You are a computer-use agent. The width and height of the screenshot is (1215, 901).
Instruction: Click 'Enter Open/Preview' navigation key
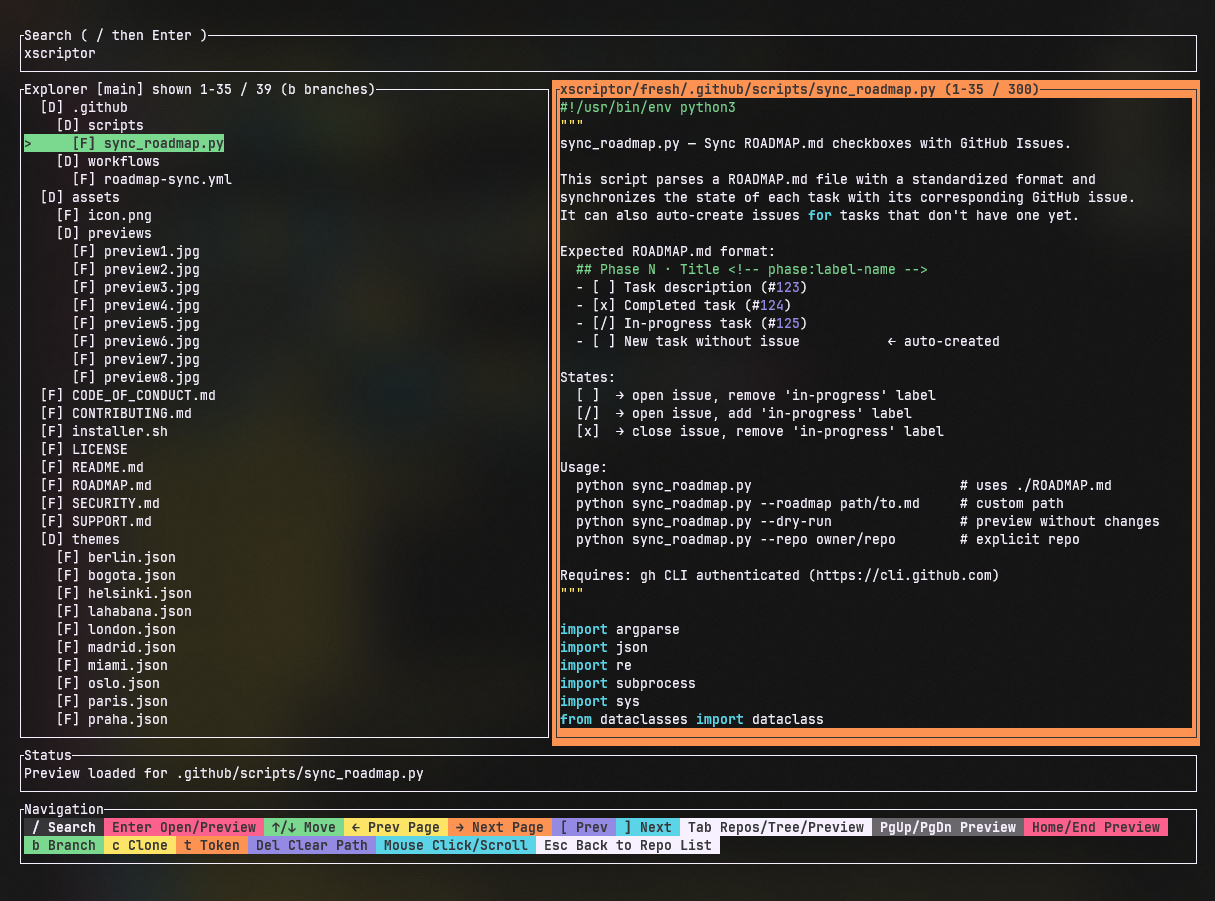coord(184,827)
